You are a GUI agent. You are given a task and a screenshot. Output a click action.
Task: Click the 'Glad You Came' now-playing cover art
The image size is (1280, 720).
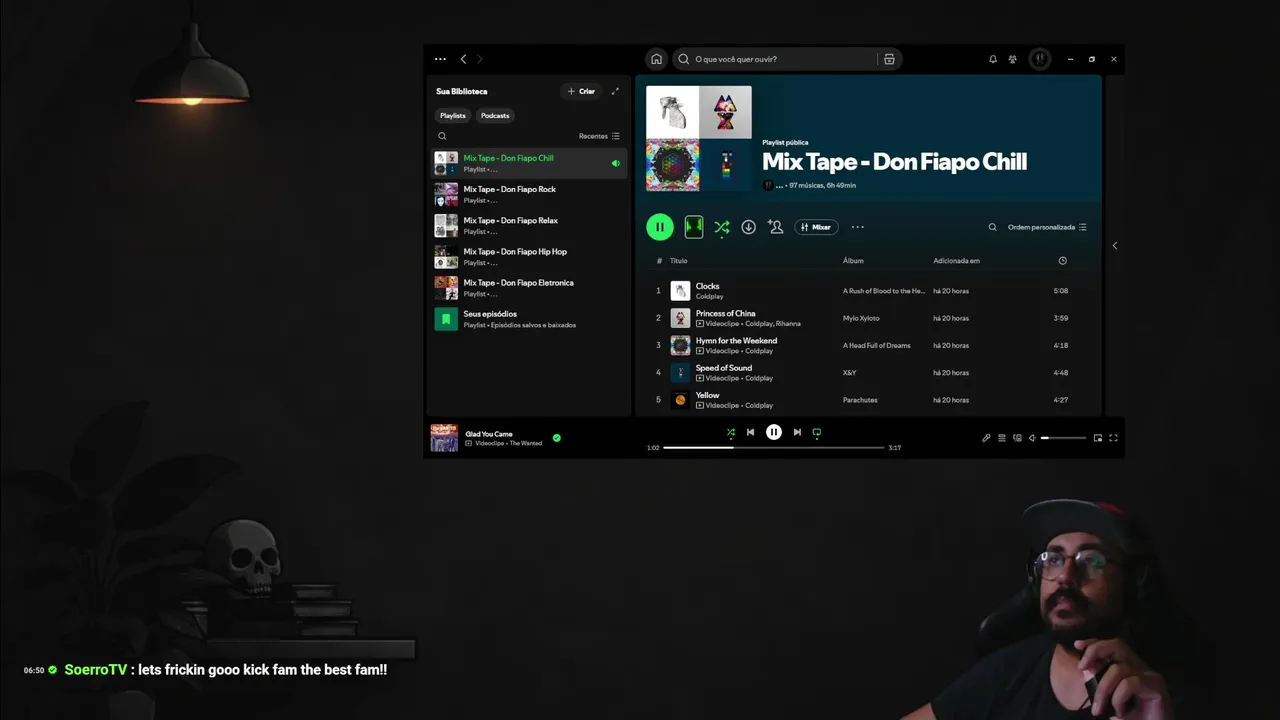click(x=444, y=438)
